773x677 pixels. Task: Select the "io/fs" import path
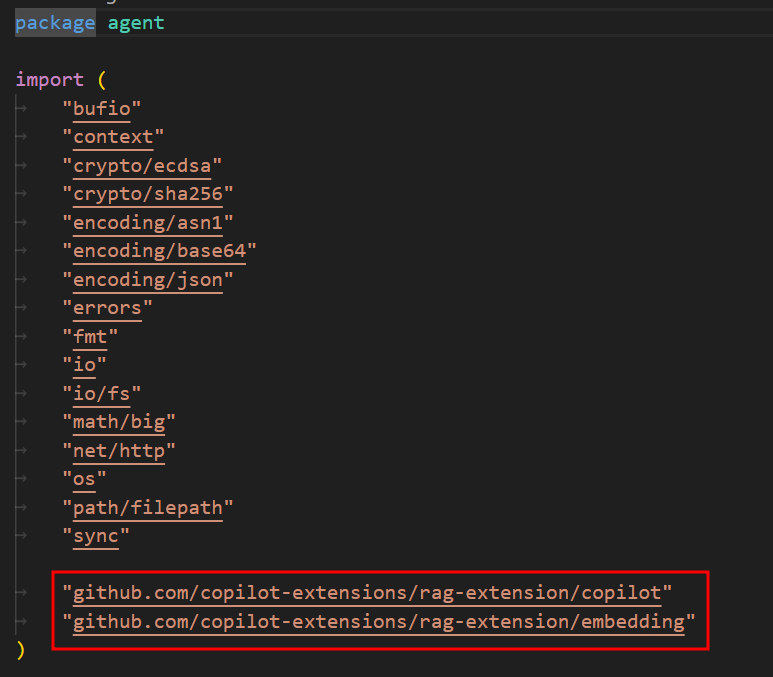(102, 394)
